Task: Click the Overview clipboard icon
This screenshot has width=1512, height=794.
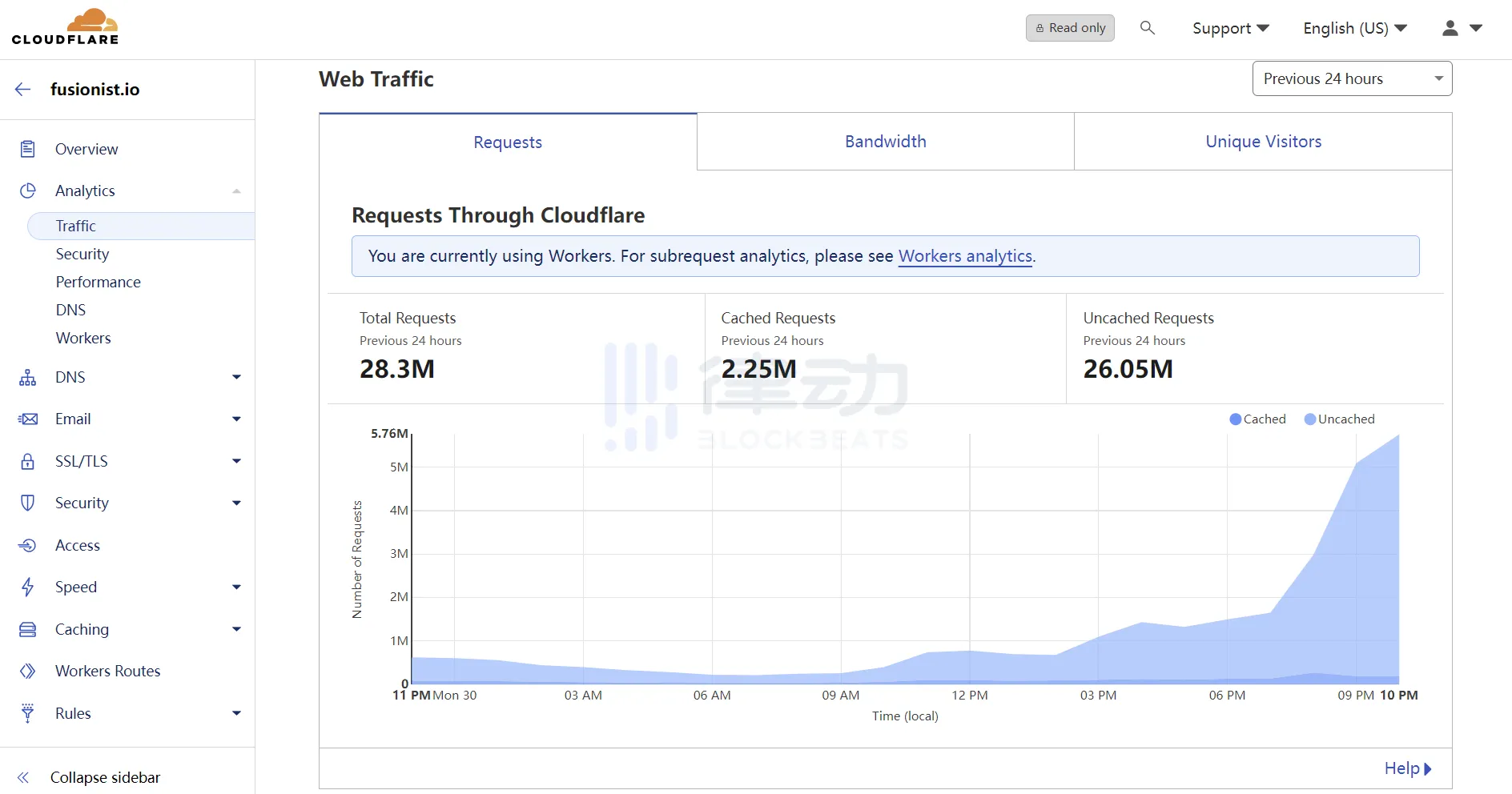Action: (28, 149)
